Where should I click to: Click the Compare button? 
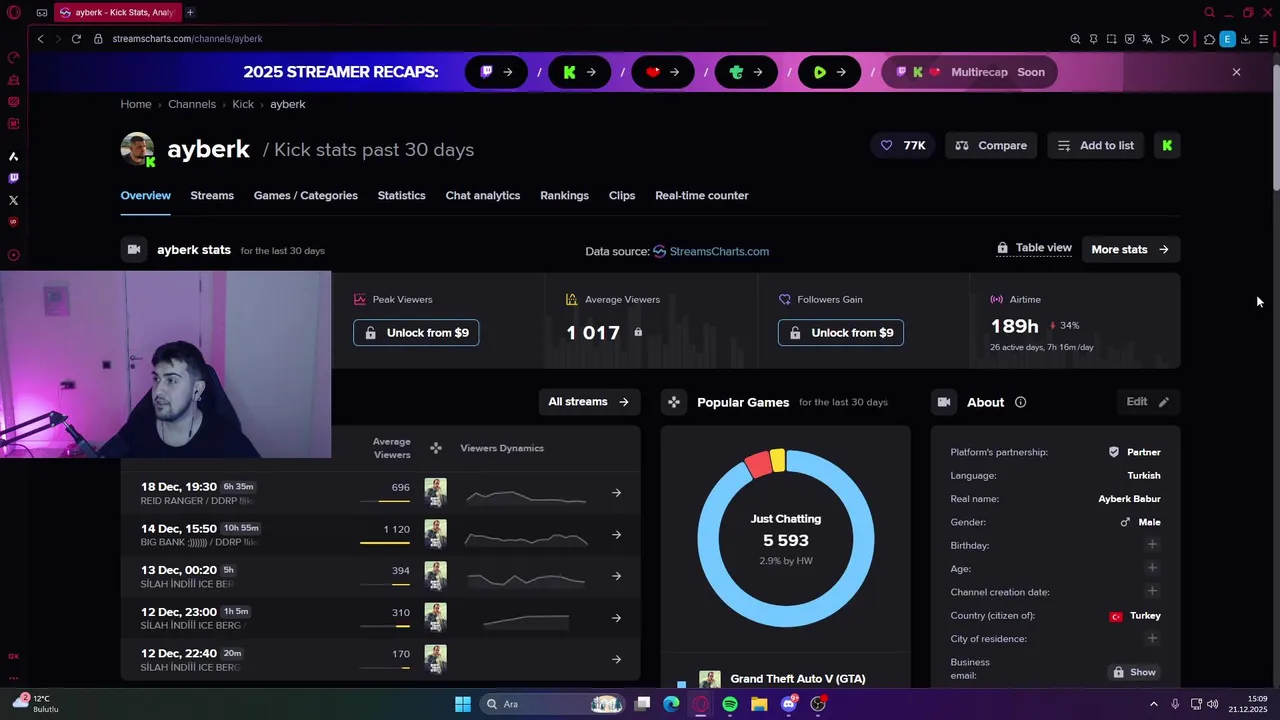tap(991, 145)
